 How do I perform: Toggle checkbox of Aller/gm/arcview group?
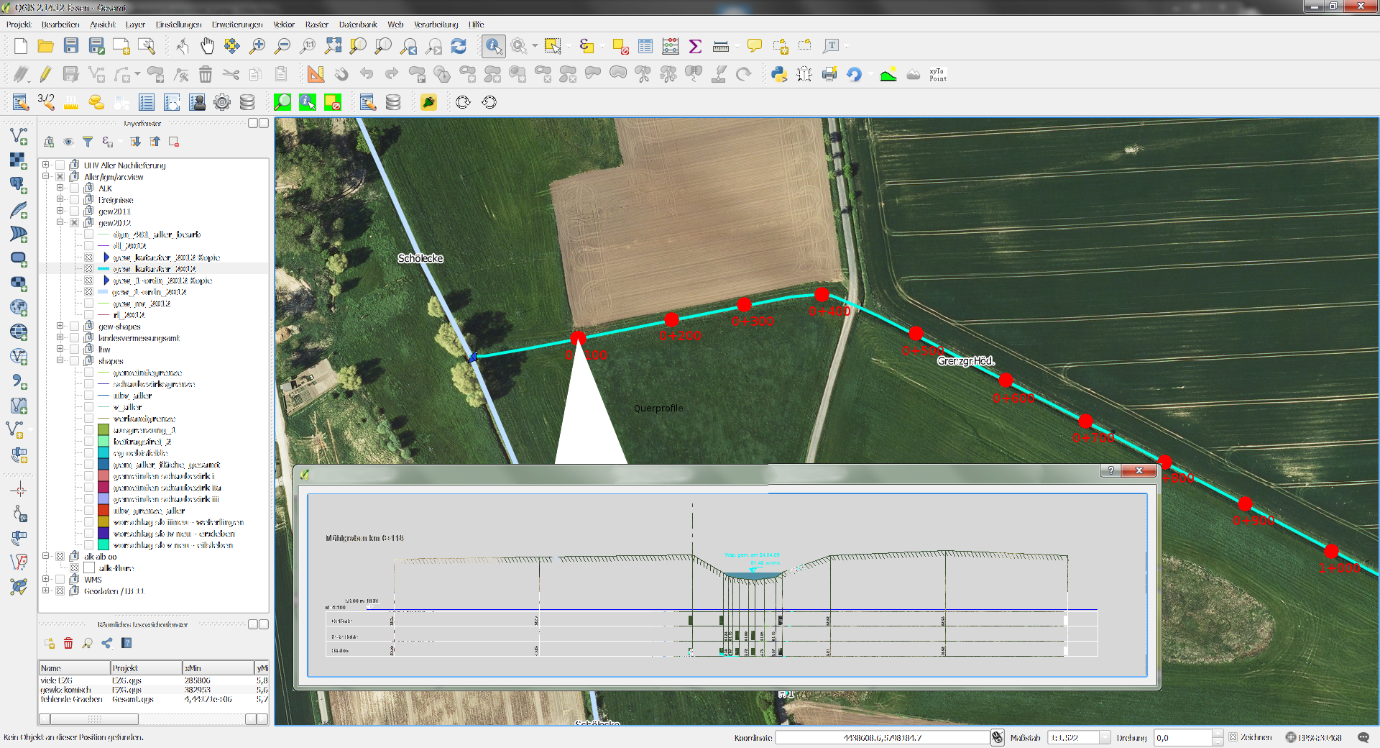(x=60, y=177)
